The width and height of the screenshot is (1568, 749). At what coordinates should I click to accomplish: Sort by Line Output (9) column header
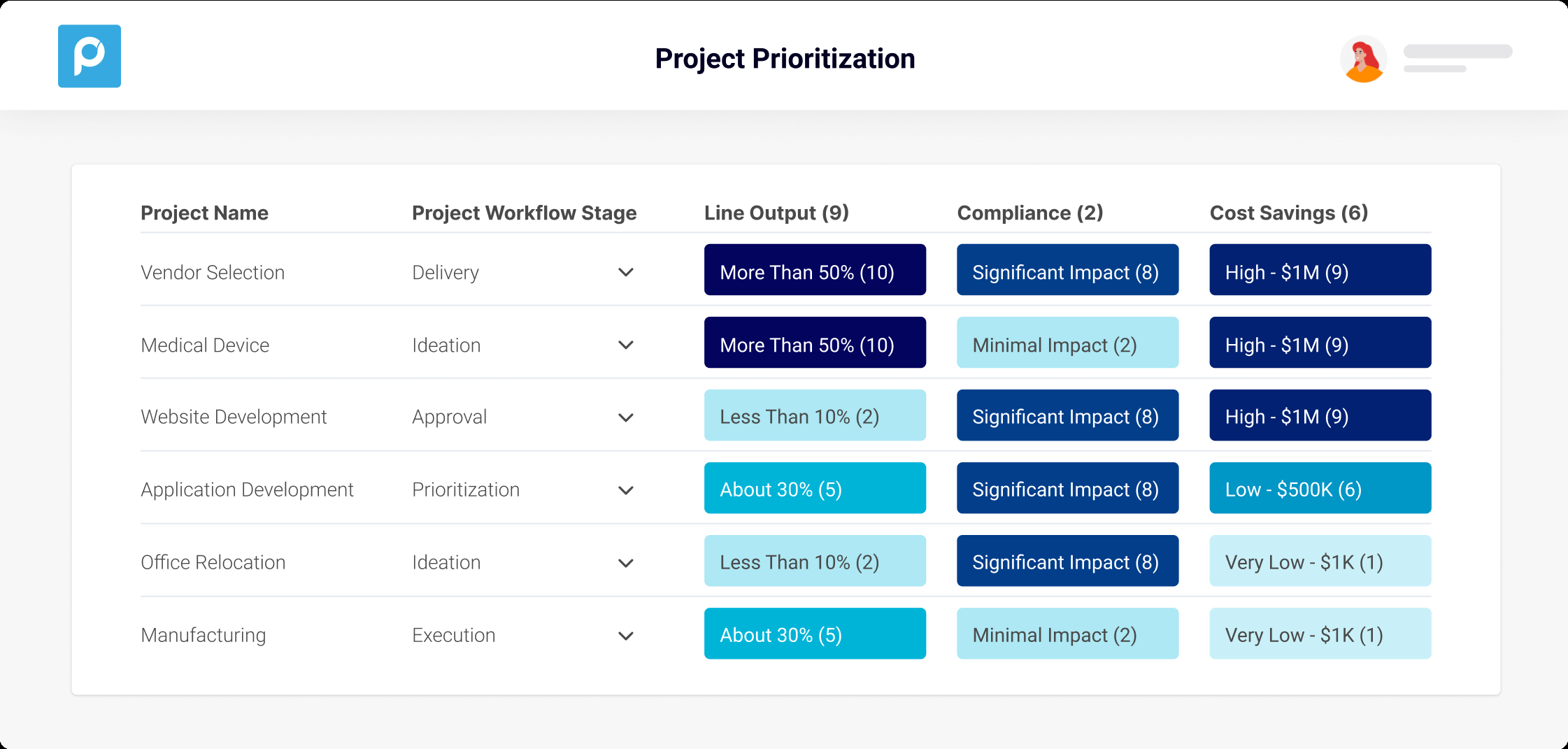point(776,213)
